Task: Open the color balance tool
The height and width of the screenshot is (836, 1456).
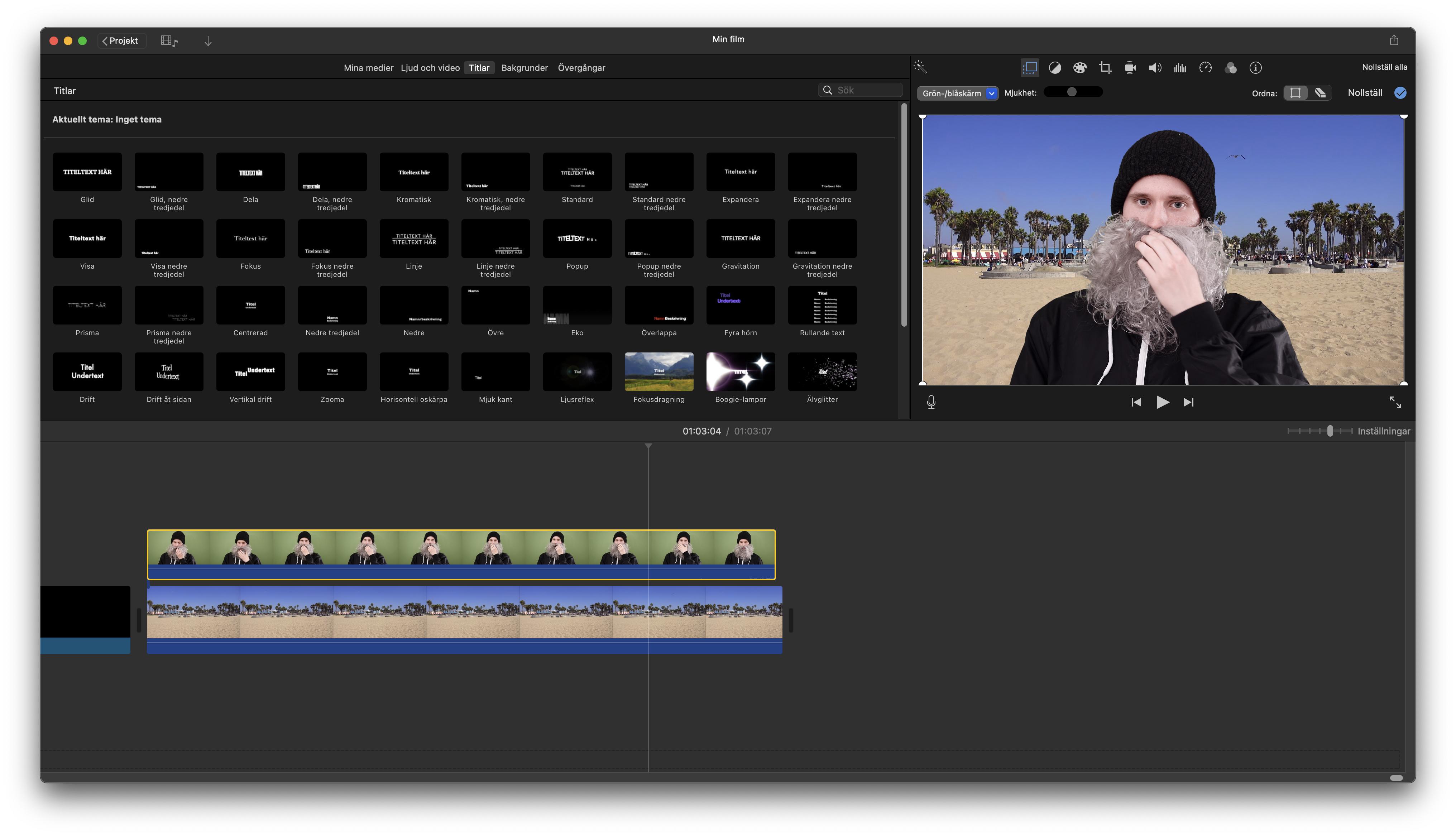Action: click(x=1055, y=68)
